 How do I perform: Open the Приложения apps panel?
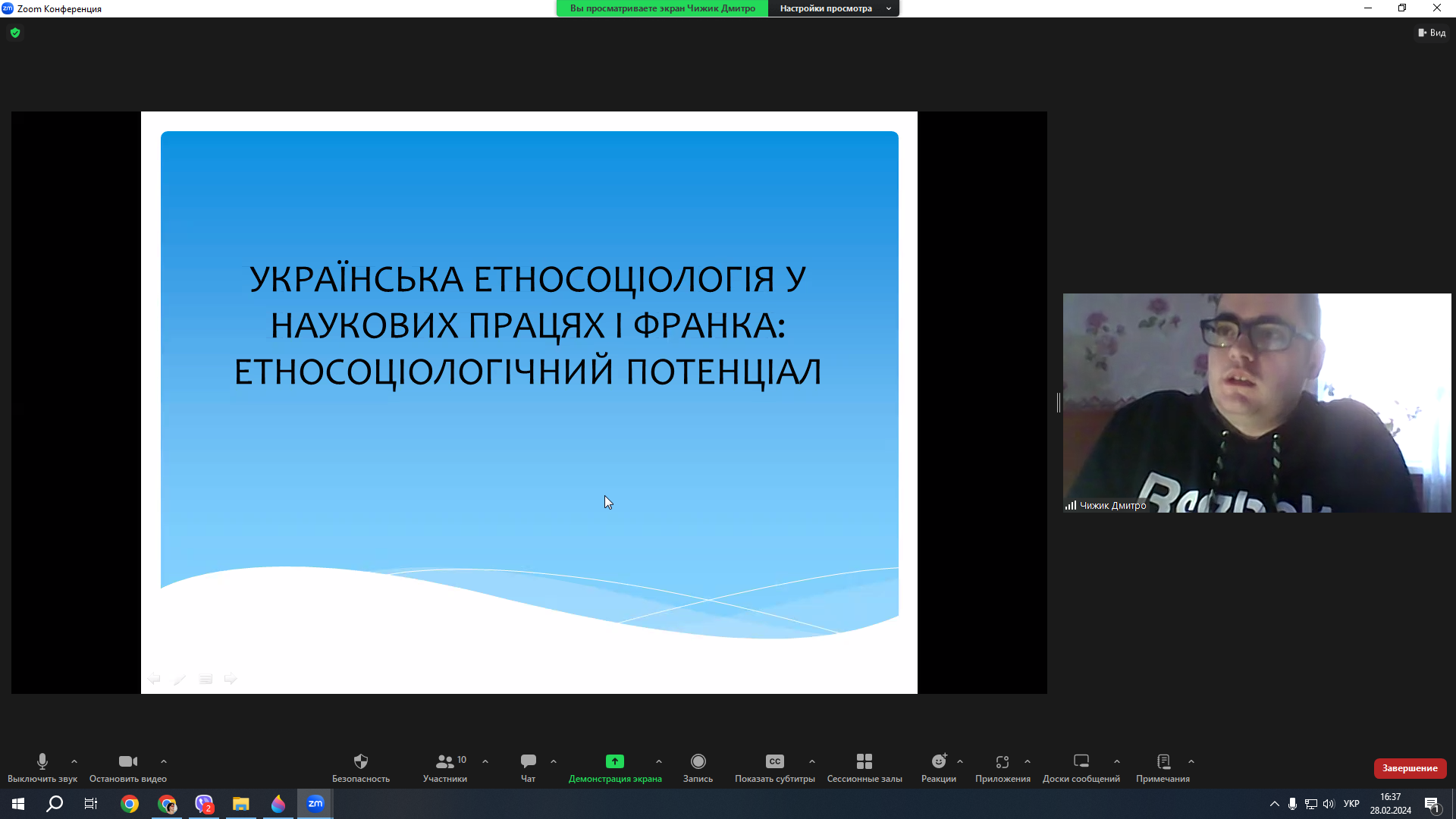pyautogui.click(x=1003, y=767)
